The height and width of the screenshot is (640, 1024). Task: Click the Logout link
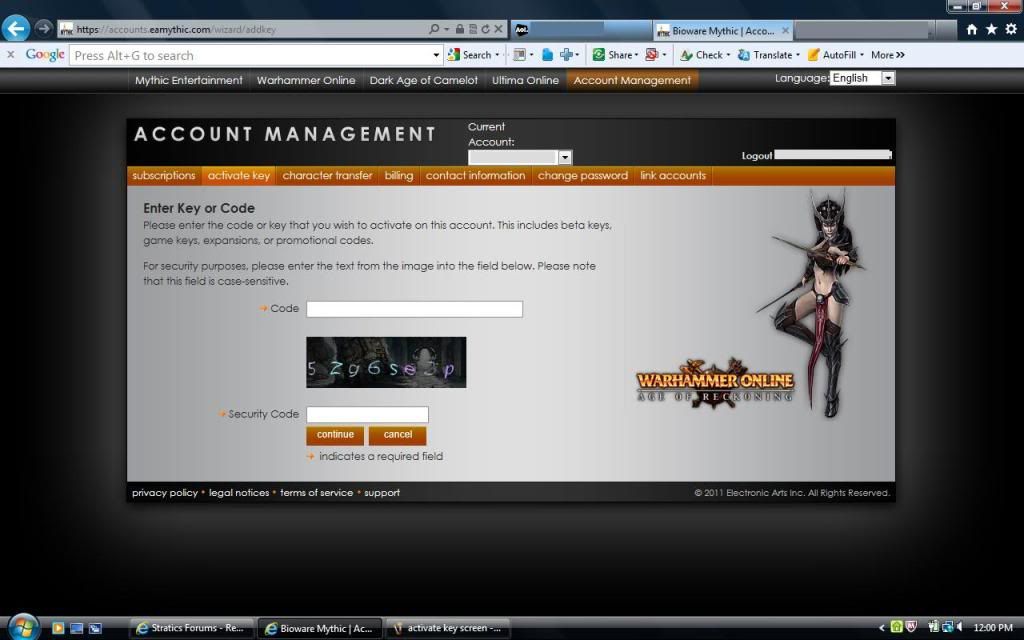tap(756, 156)
